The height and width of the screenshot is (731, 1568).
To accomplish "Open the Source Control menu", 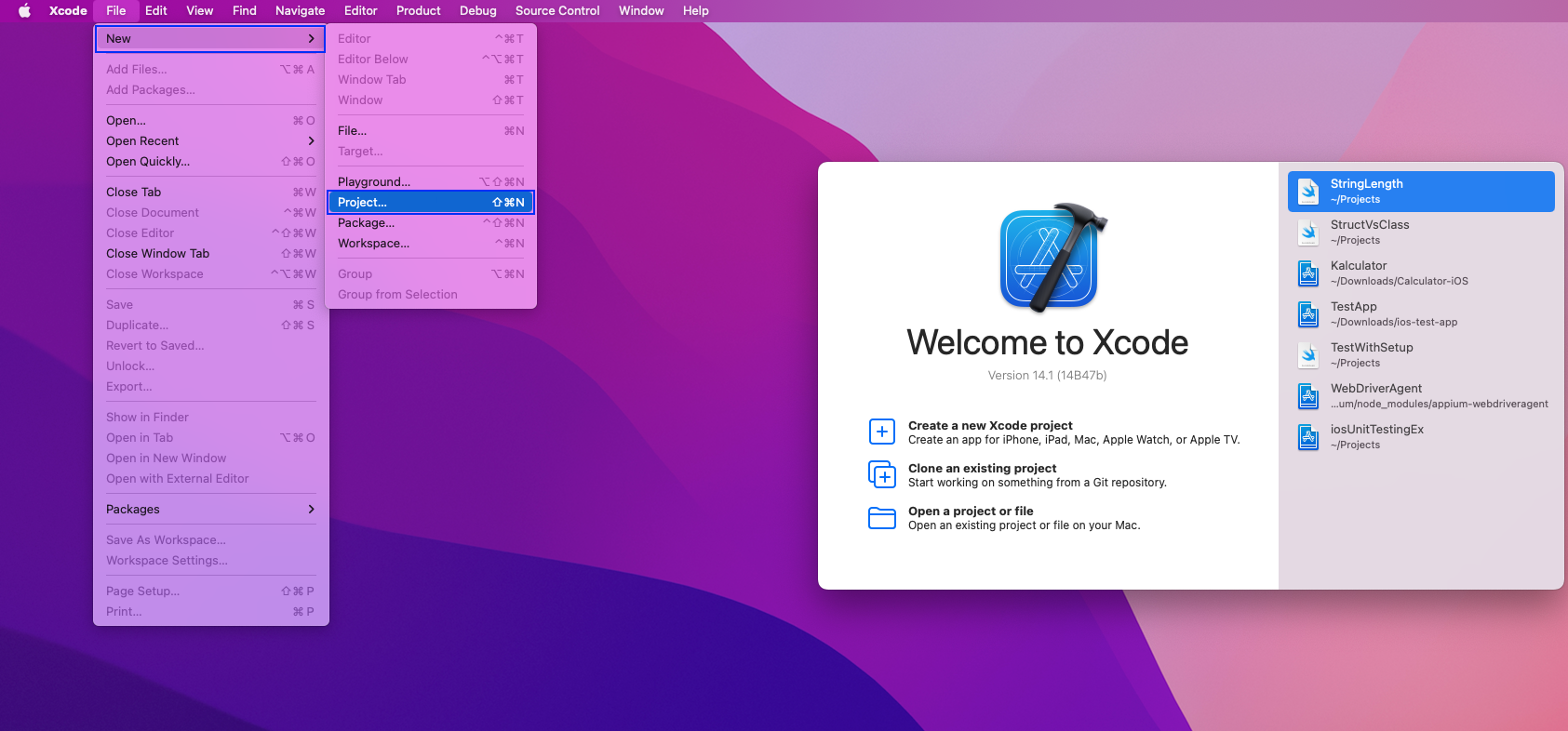I will click(557, 11).
